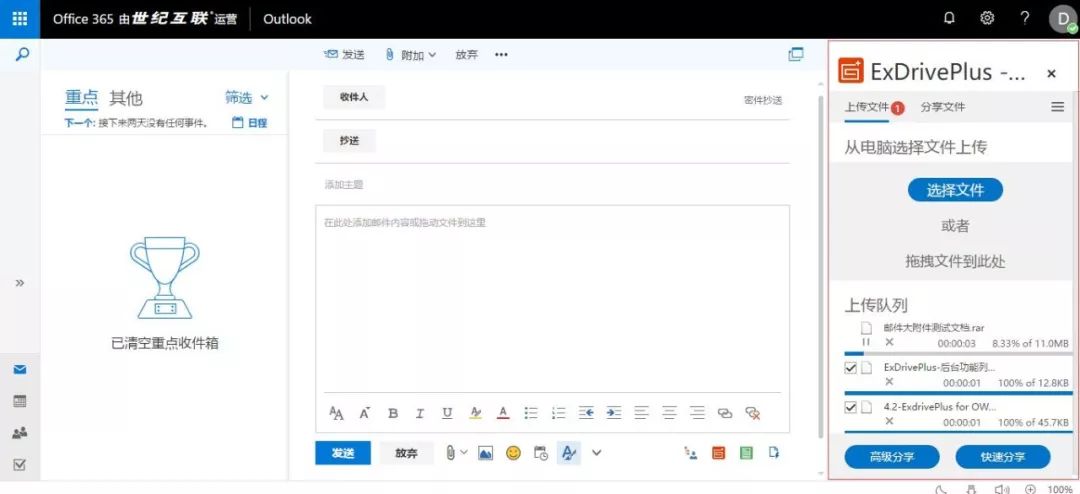This screenshot has width=1080, height=494.
Task: Open the calendar clock scheduling icon
Action: click(x=541, y=453)
